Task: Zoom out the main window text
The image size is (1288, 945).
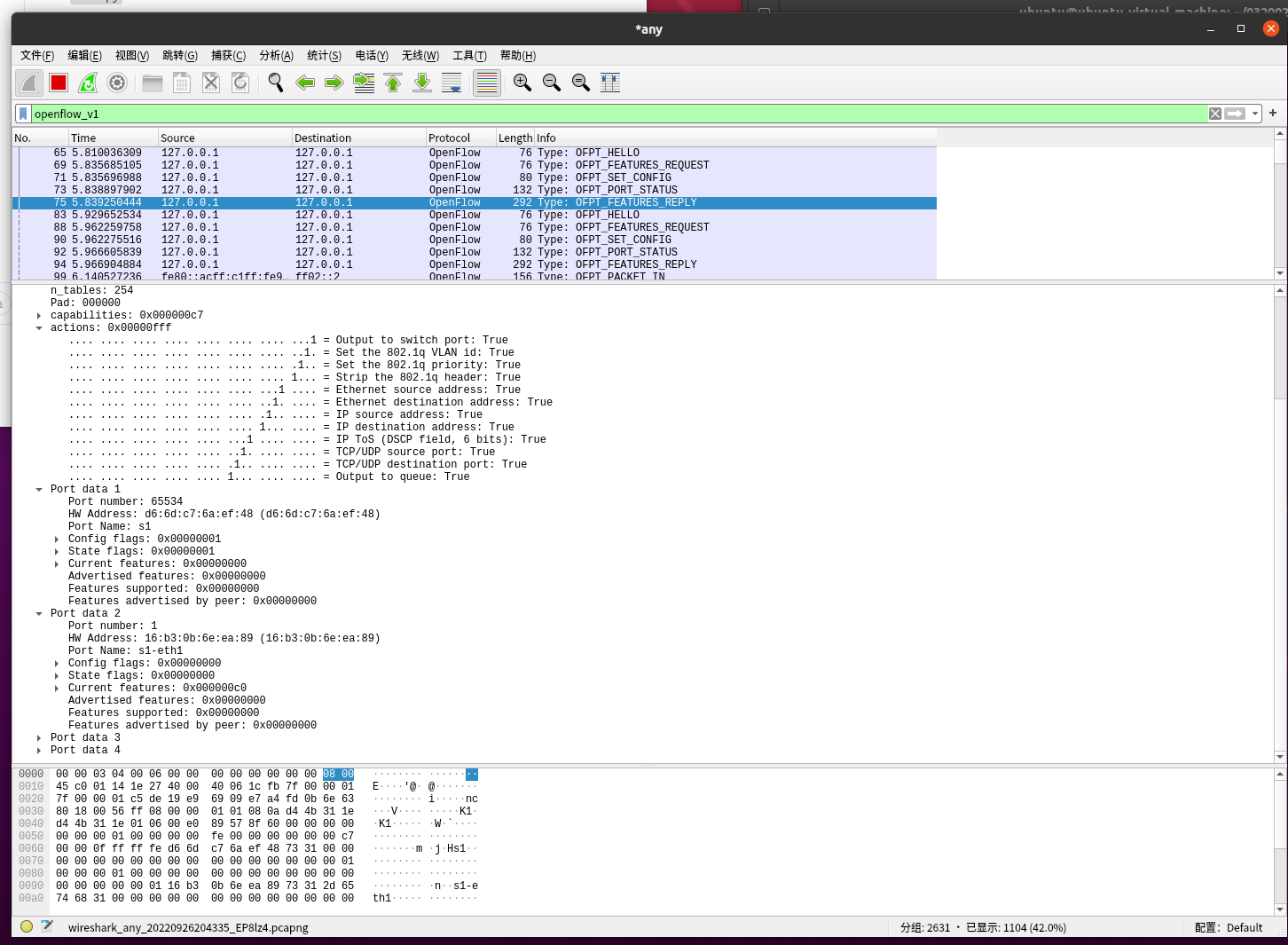Action: pyautogui.click(x=552, y=83)
